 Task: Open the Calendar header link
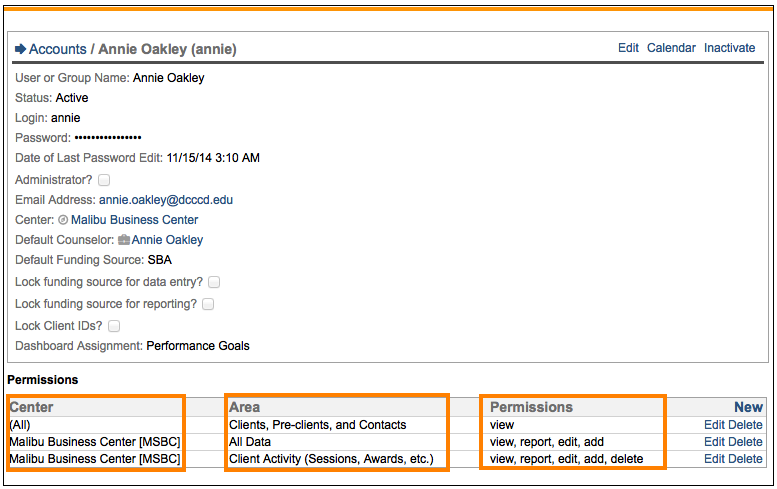pyautogui.click(x=671, y=48)
